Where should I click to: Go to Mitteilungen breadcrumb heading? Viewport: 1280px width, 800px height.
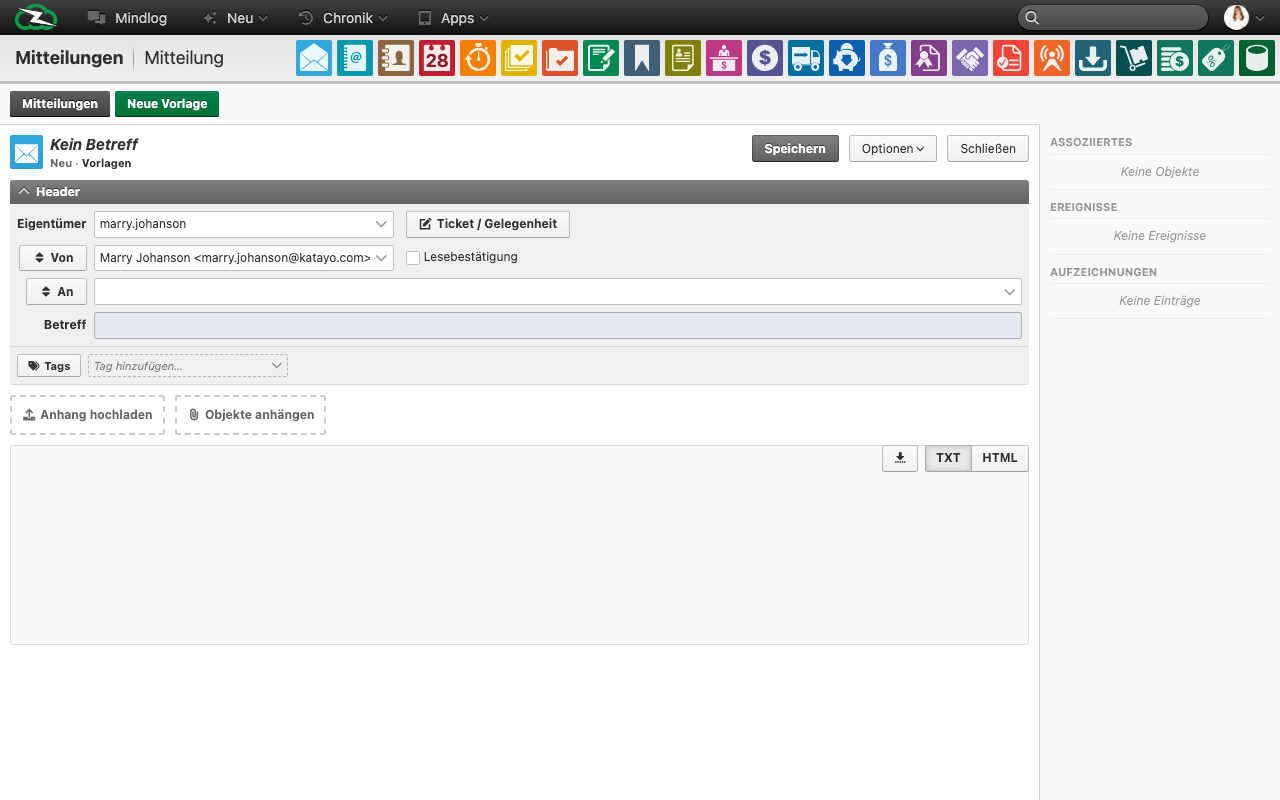tap(69, 58)
